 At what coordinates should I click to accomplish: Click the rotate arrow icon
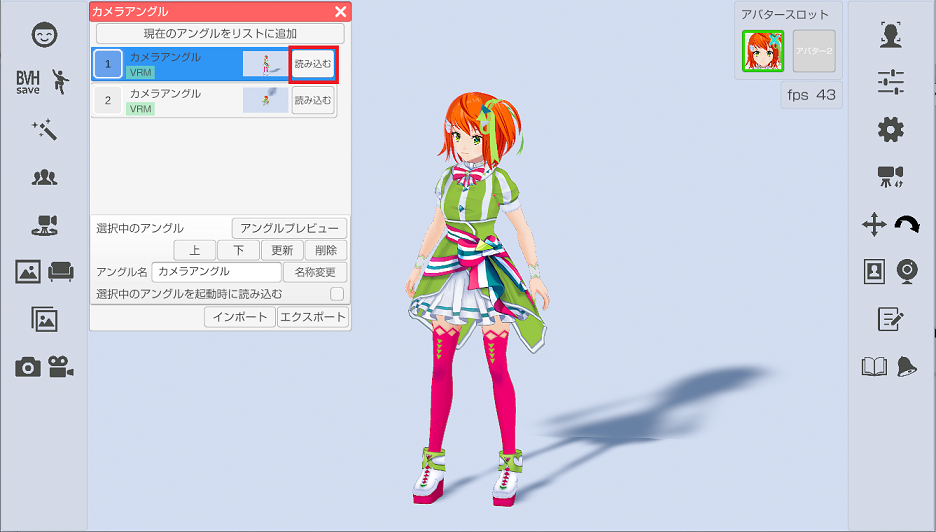pyautogui.click(x=907, y=225)
